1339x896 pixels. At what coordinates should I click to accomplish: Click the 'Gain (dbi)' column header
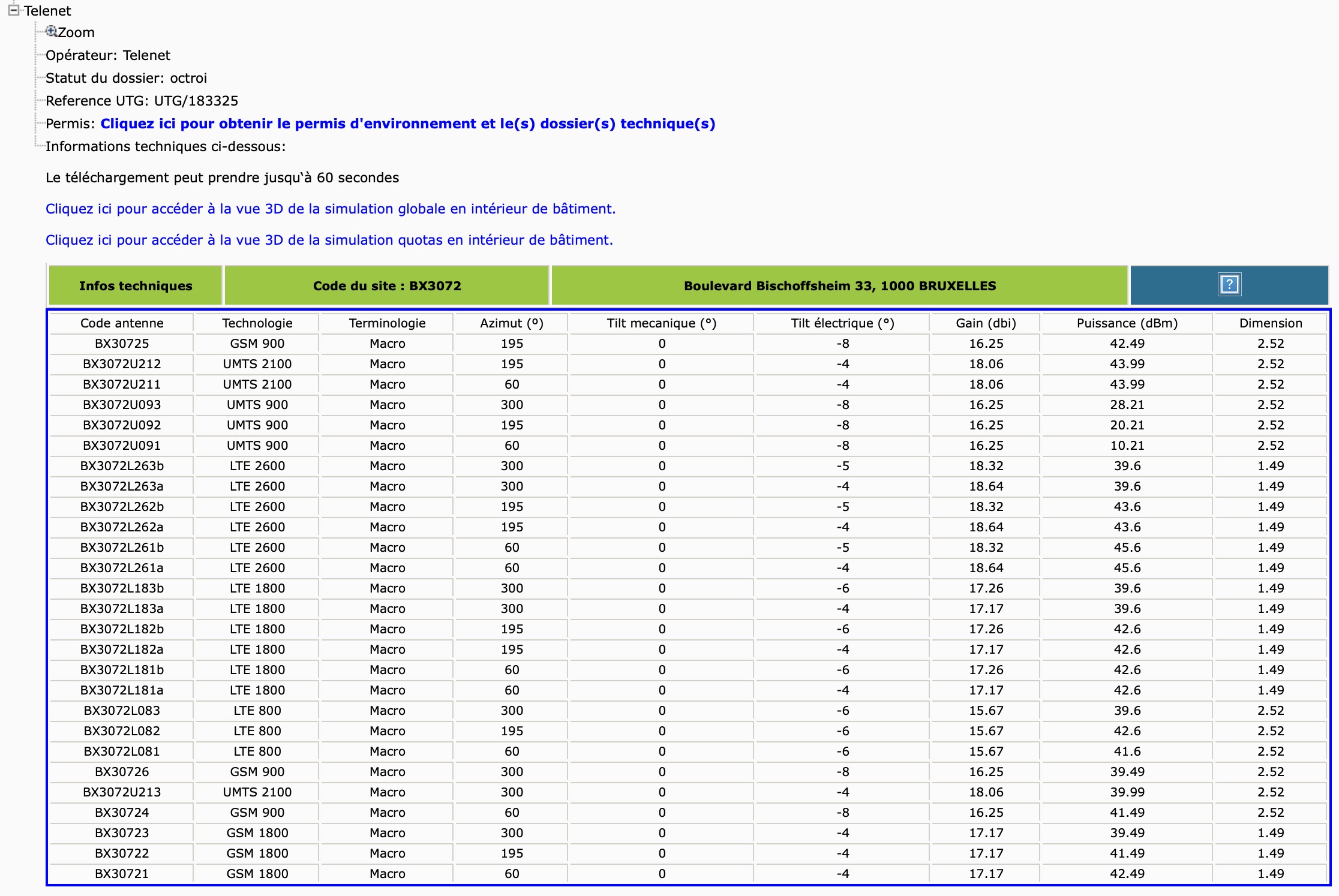pyautogui.click(x=986, y=323)
